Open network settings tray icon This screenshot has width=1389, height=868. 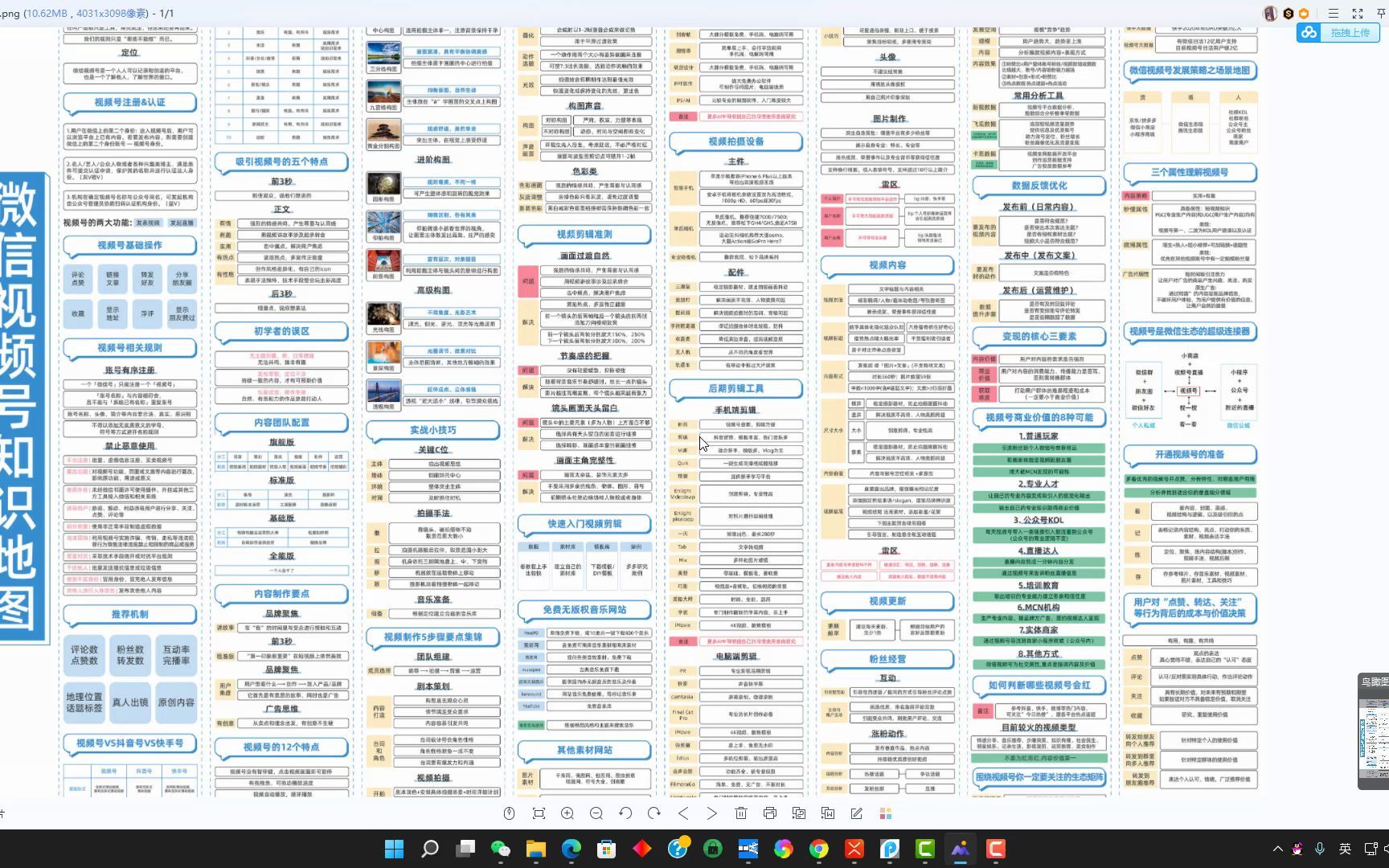tap(1371, 849)
